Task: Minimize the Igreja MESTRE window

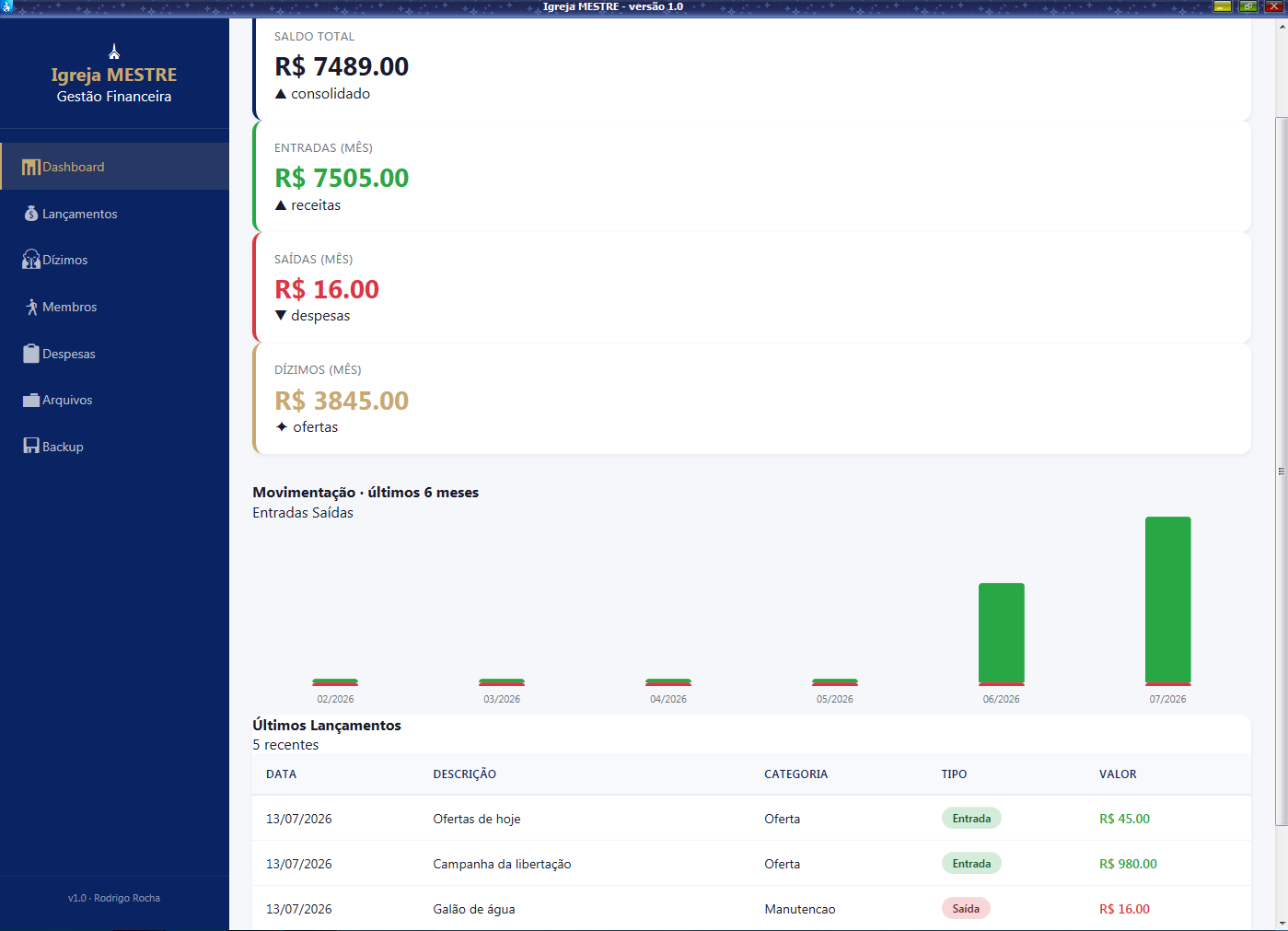Action: click(x=1223, y=6)
